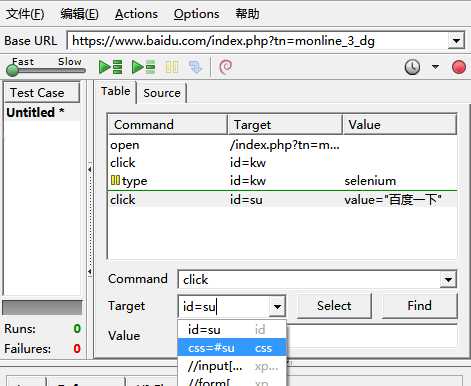Screen dimensions: 471x386
Task: Focus the Target field with id=su
Action: (x=224, y=306)
